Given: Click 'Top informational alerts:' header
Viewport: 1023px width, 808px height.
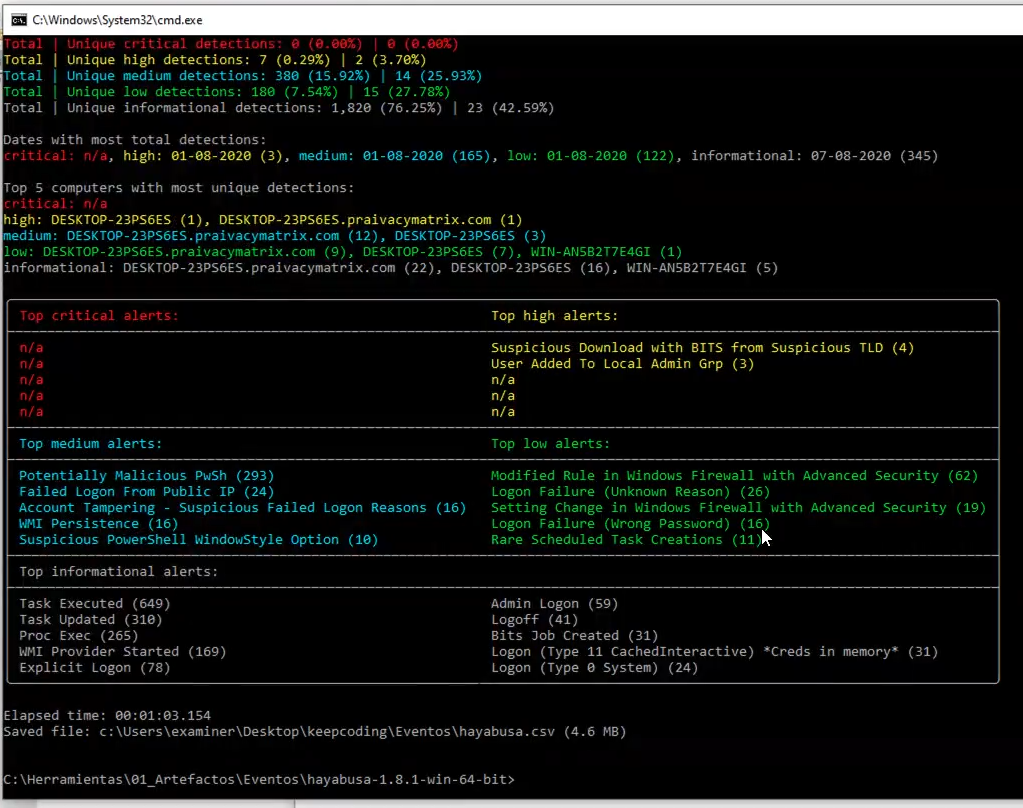Looking at the screenshot, I should tap(119, 572).
